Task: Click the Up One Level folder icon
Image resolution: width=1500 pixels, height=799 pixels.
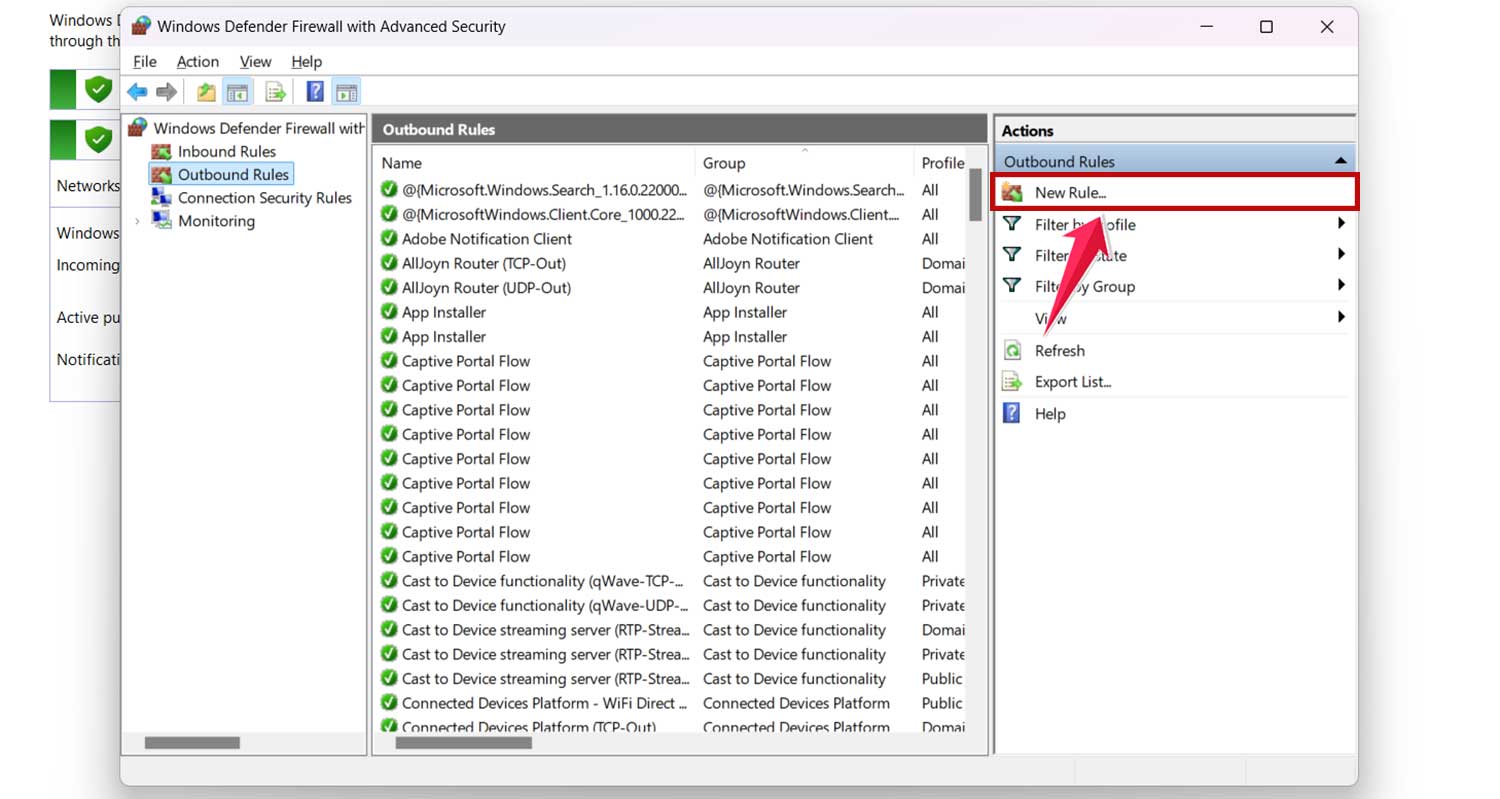Action: point(206,92)
